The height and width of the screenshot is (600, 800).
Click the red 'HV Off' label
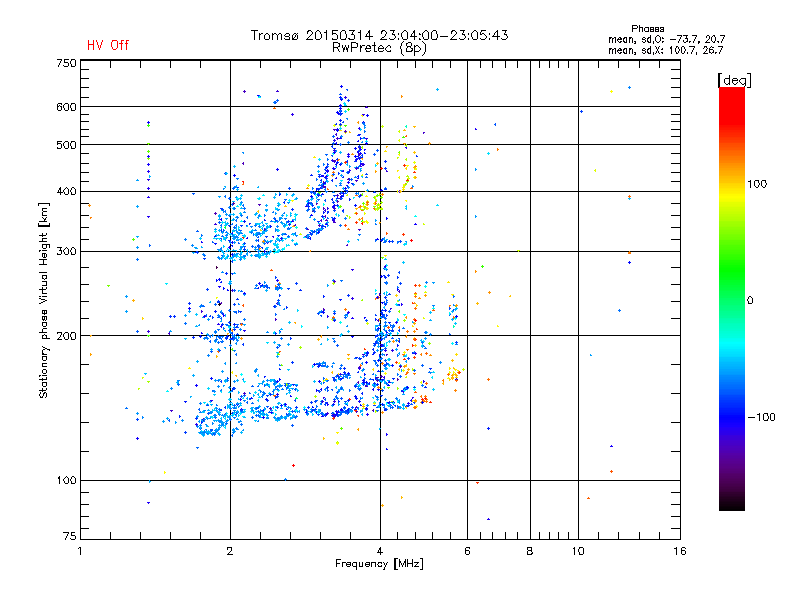(x=108, y=45)
